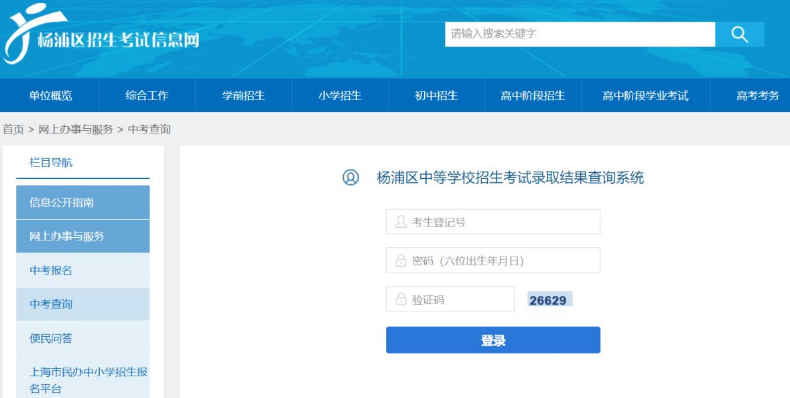Click the 杨浦区中等学校招生考试录取结果查询系统 heading
The height and width of the screenshot is (398, 790).
[510, 177]
